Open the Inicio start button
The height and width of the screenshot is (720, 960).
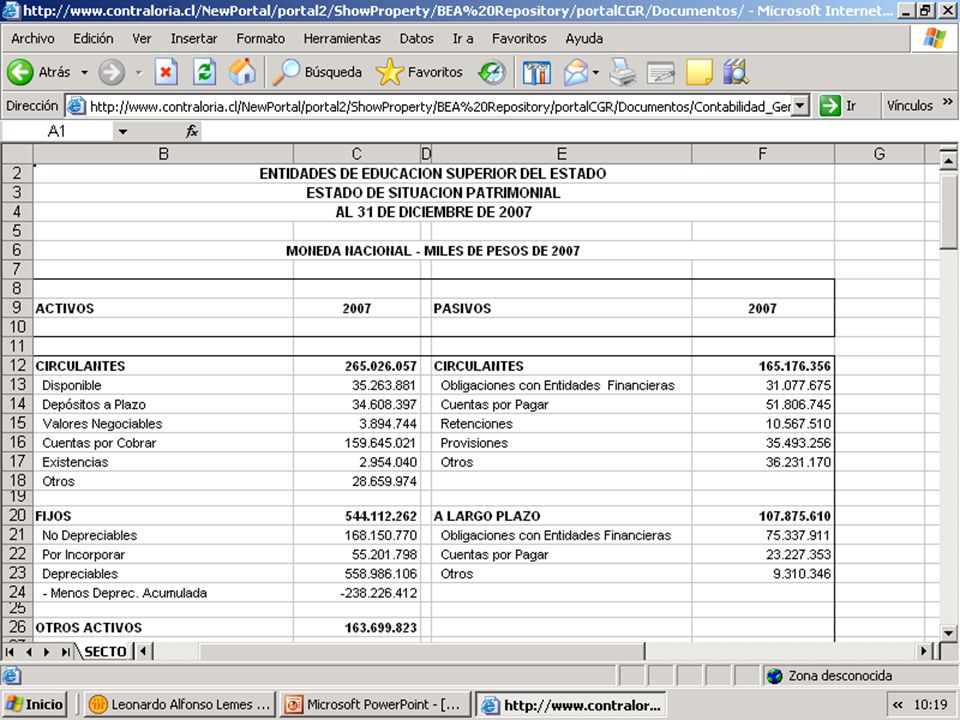[35, 705]
